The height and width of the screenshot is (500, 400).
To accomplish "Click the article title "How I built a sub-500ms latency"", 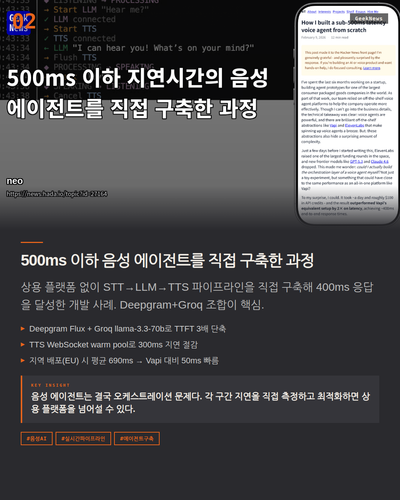I will click(343, 23).
